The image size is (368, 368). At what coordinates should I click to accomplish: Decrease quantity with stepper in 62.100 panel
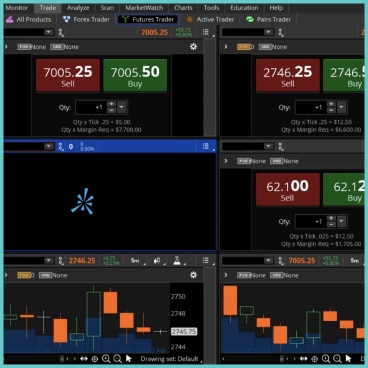[x=331, y=225]
